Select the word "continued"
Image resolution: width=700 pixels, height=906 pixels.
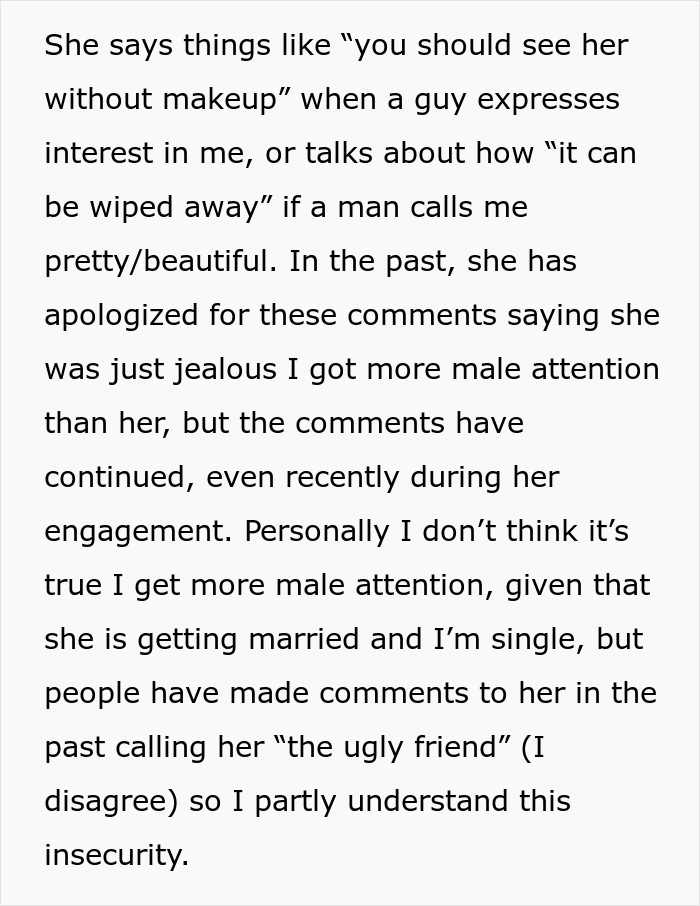115,477
